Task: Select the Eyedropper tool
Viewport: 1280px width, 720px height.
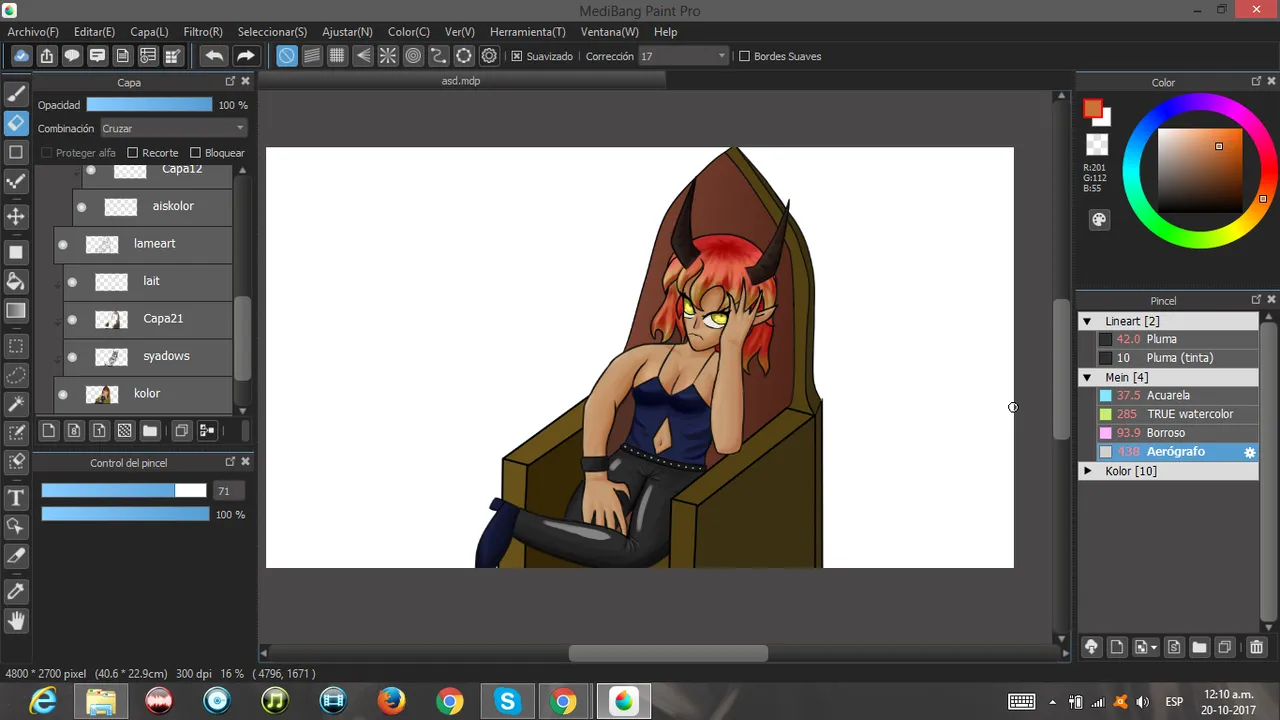Action: 16,591
